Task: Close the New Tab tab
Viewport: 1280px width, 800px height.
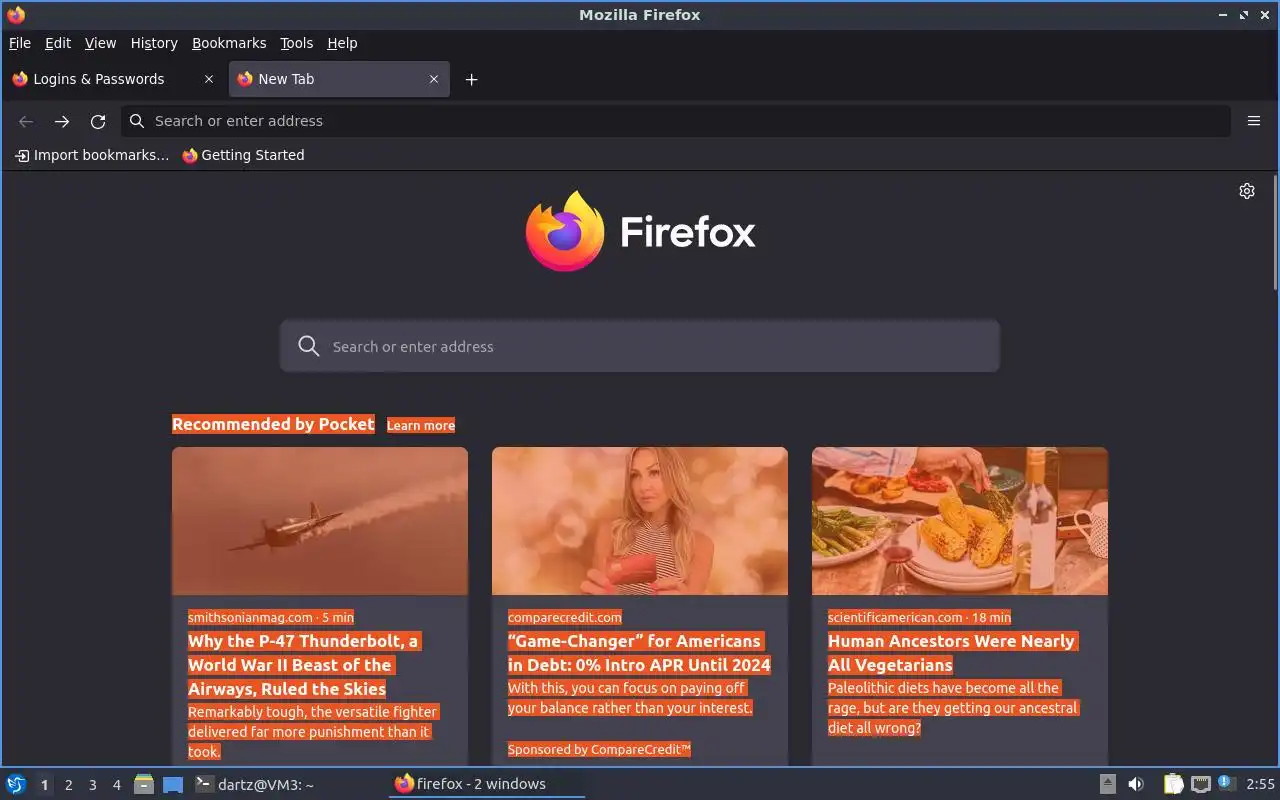Action: (433, 79)
